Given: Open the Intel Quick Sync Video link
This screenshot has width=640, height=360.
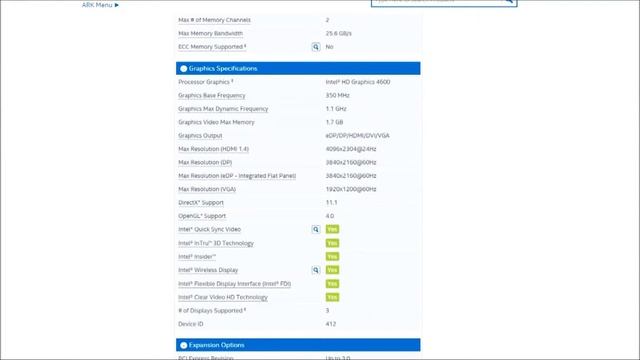Looking at the screenshot, I should point(209,229).
